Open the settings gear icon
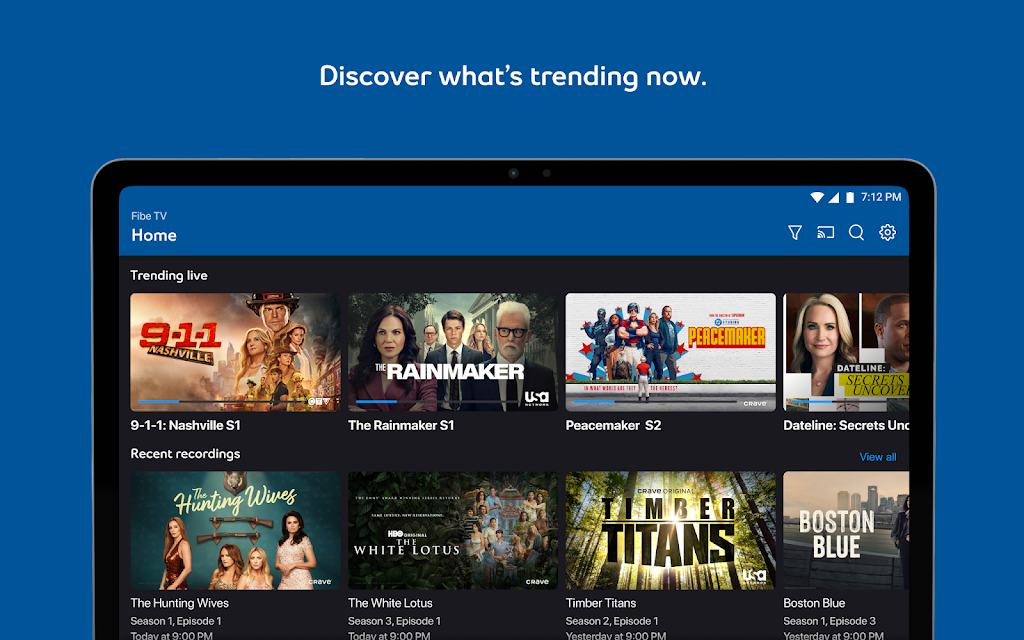1024x640 pixels. 887,233
